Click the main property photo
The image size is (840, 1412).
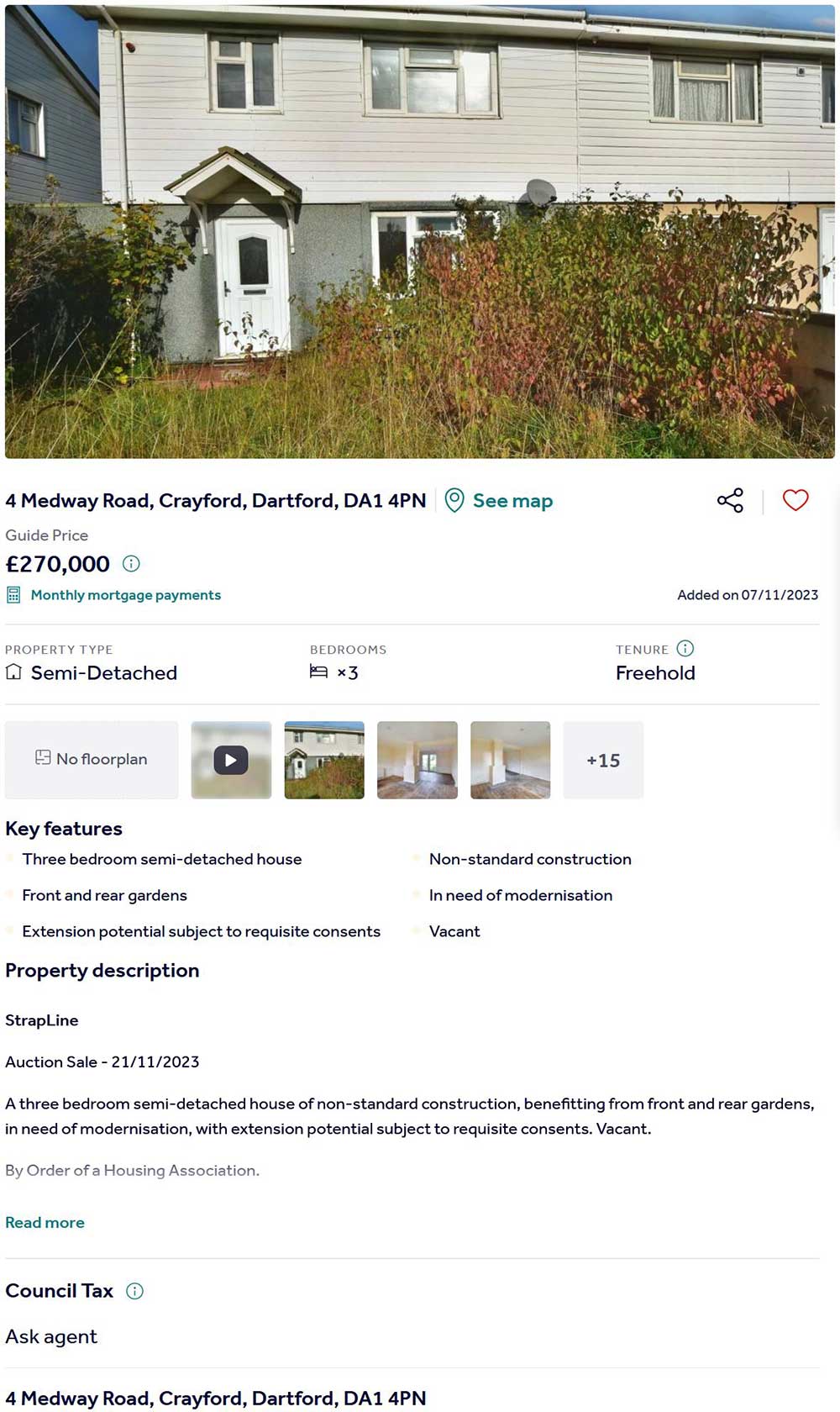420,231
